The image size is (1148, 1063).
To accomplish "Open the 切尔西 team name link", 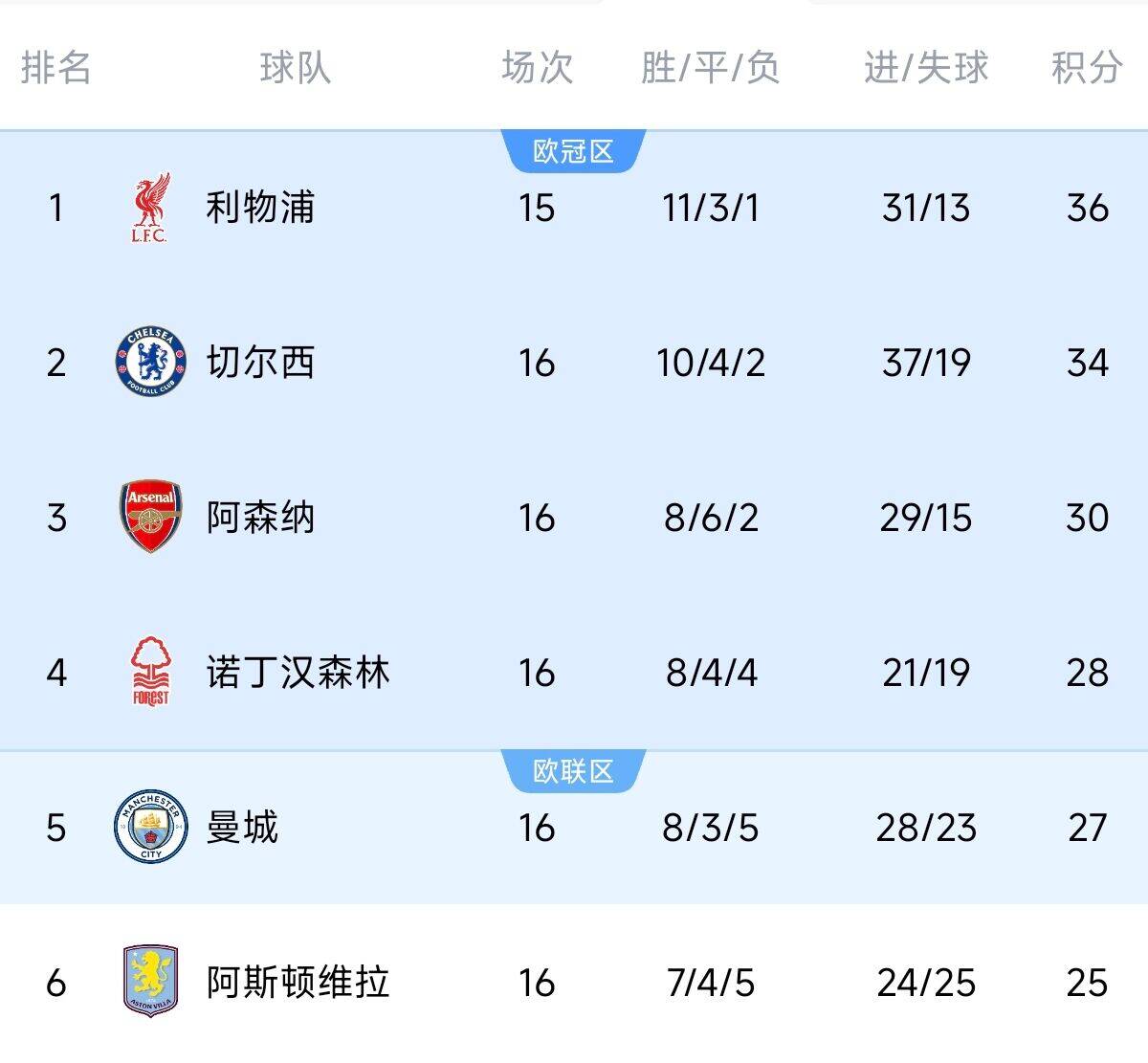I will tap(260, 363).
